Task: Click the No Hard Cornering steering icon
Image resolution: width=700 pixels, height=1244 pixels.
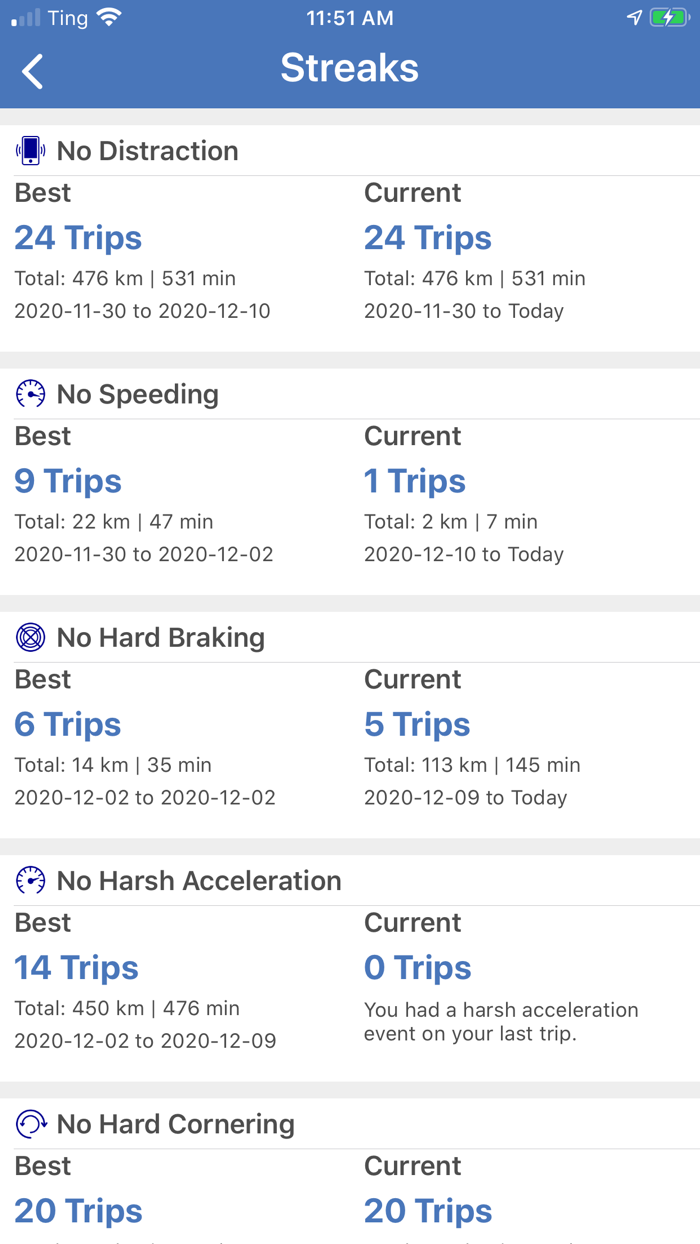Action: (x=31, y=1124)
